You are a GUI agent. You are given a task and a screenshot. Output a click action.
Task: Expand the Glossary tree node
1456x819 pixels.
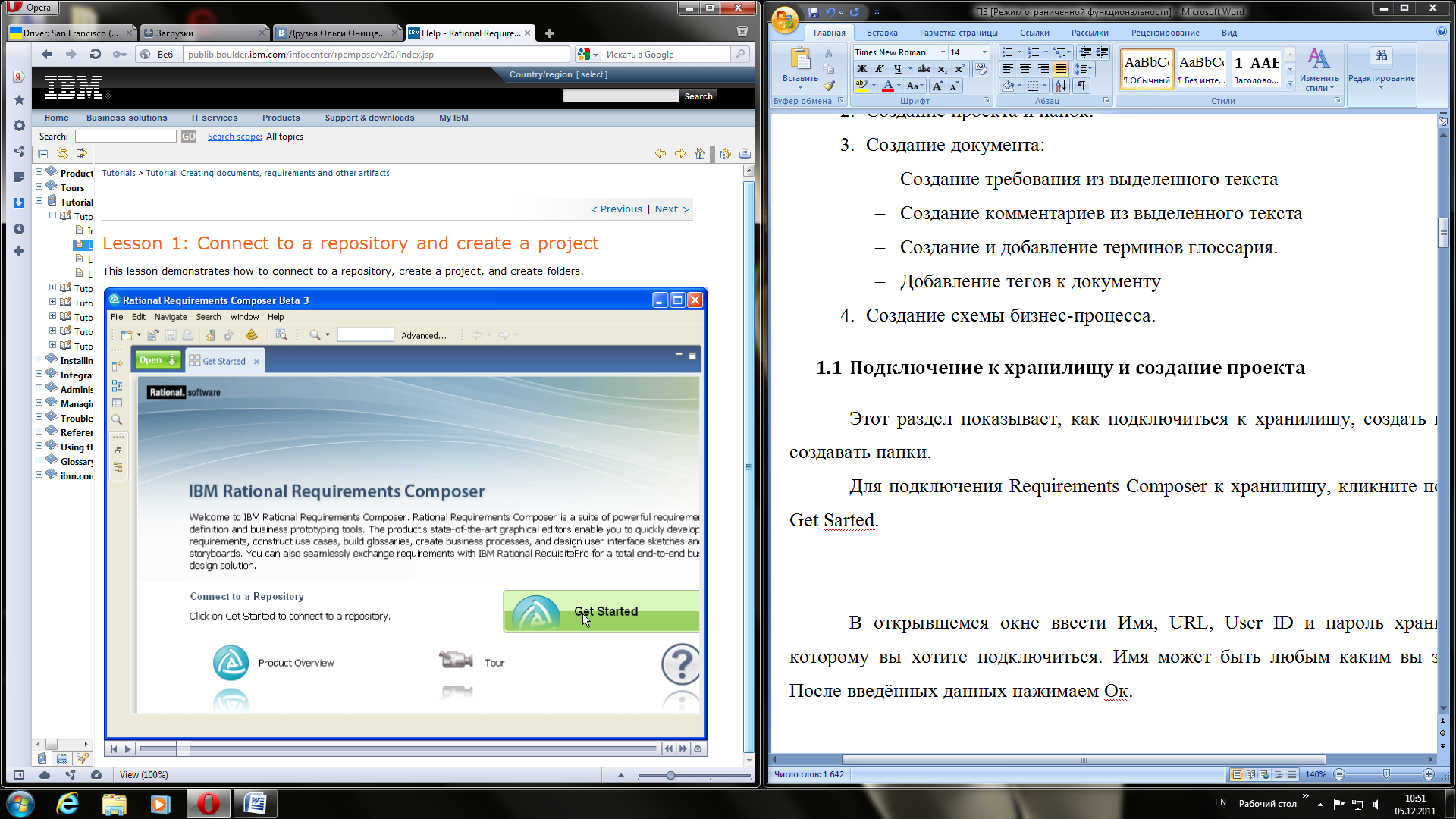39,460
